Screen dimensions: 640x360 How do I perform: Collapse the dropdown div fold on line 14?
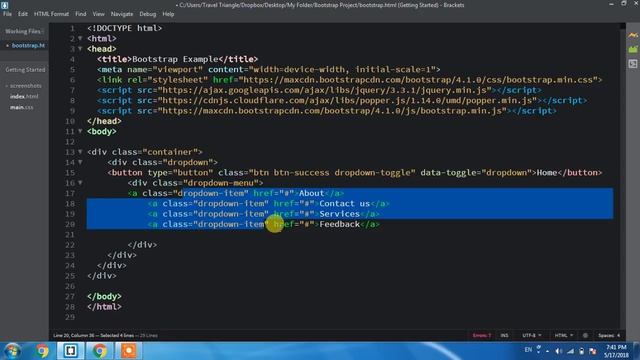tap(80, 162)
